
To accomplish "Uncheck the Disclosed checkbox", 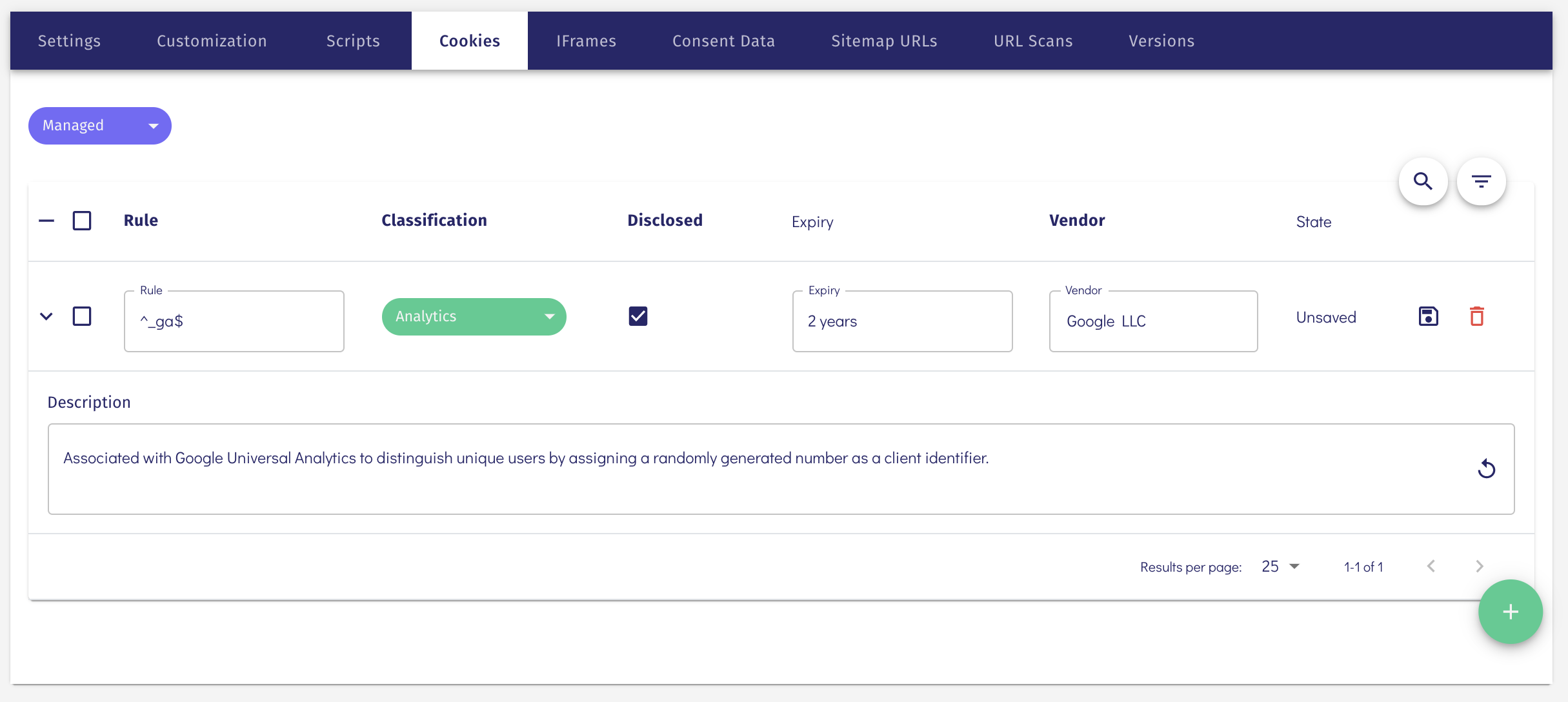I will (x=638, y=316).
